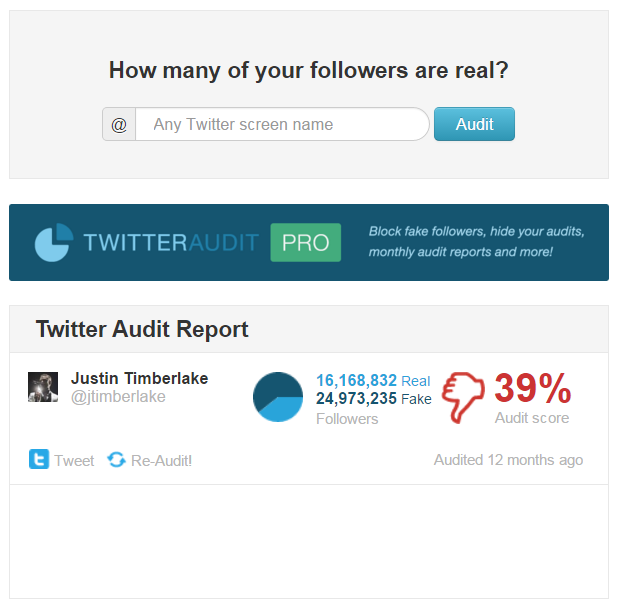Click the red thumbs-down icon

(464, 397)
